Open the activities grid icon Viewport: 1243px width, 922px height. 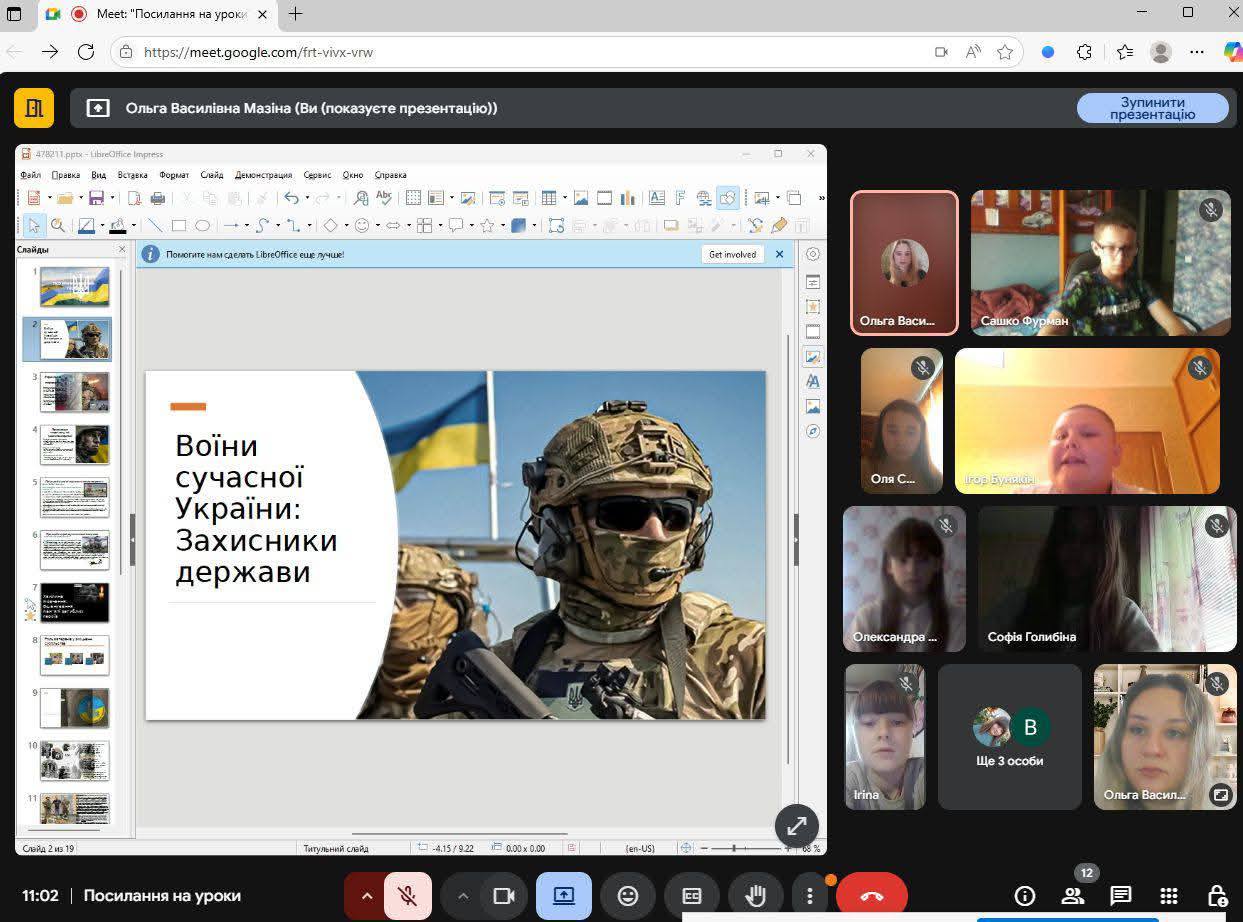(1168, 896)
